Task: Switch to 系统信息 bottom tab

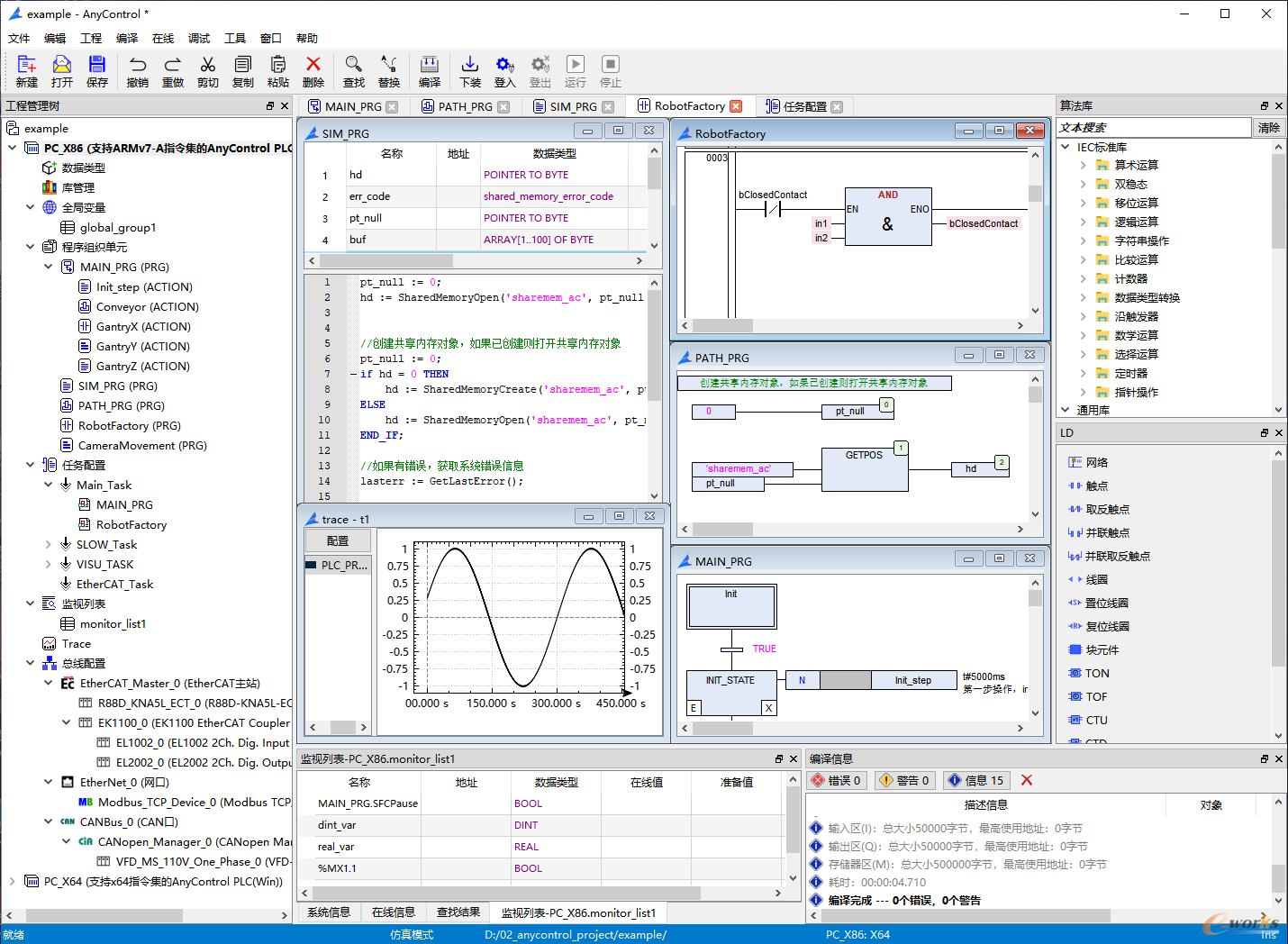Action: (329, 912)
